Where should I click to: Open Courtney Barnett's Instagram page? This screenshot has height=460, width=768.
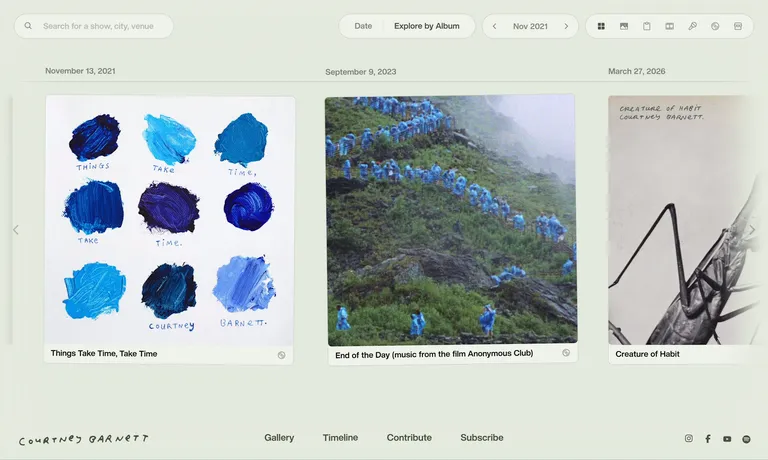point(689,438)
